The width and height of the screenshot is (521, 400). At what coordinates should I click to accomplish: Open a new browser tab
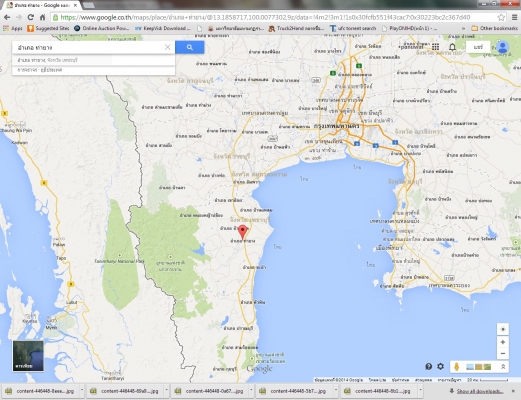coord(88,5)
